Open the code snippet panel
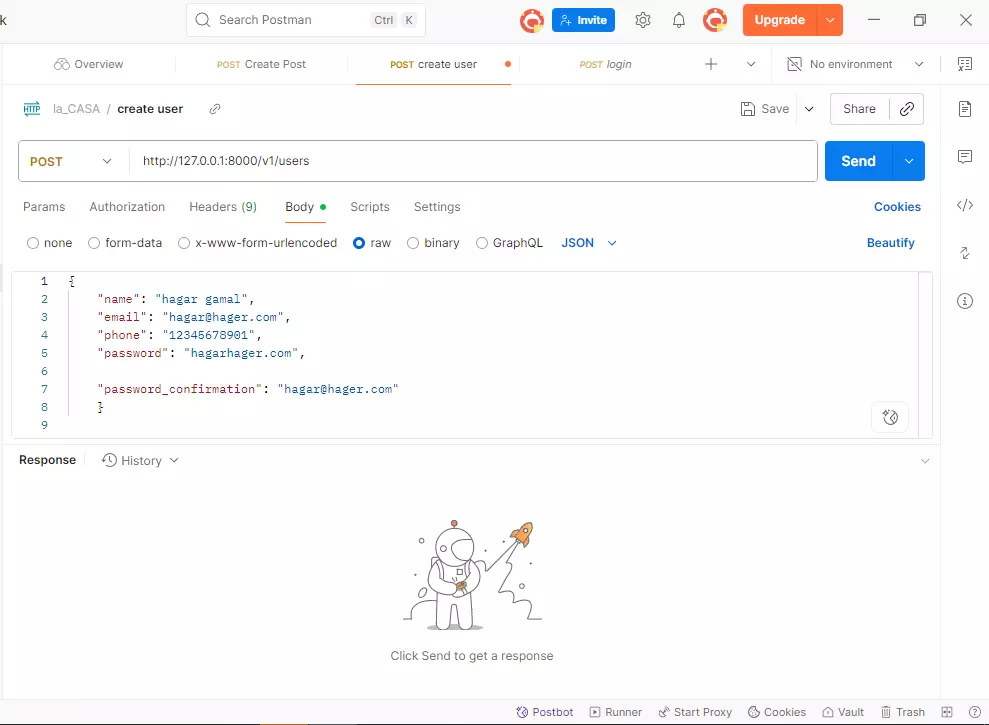This screenshot has width=989, height=725. coord(964,205)
